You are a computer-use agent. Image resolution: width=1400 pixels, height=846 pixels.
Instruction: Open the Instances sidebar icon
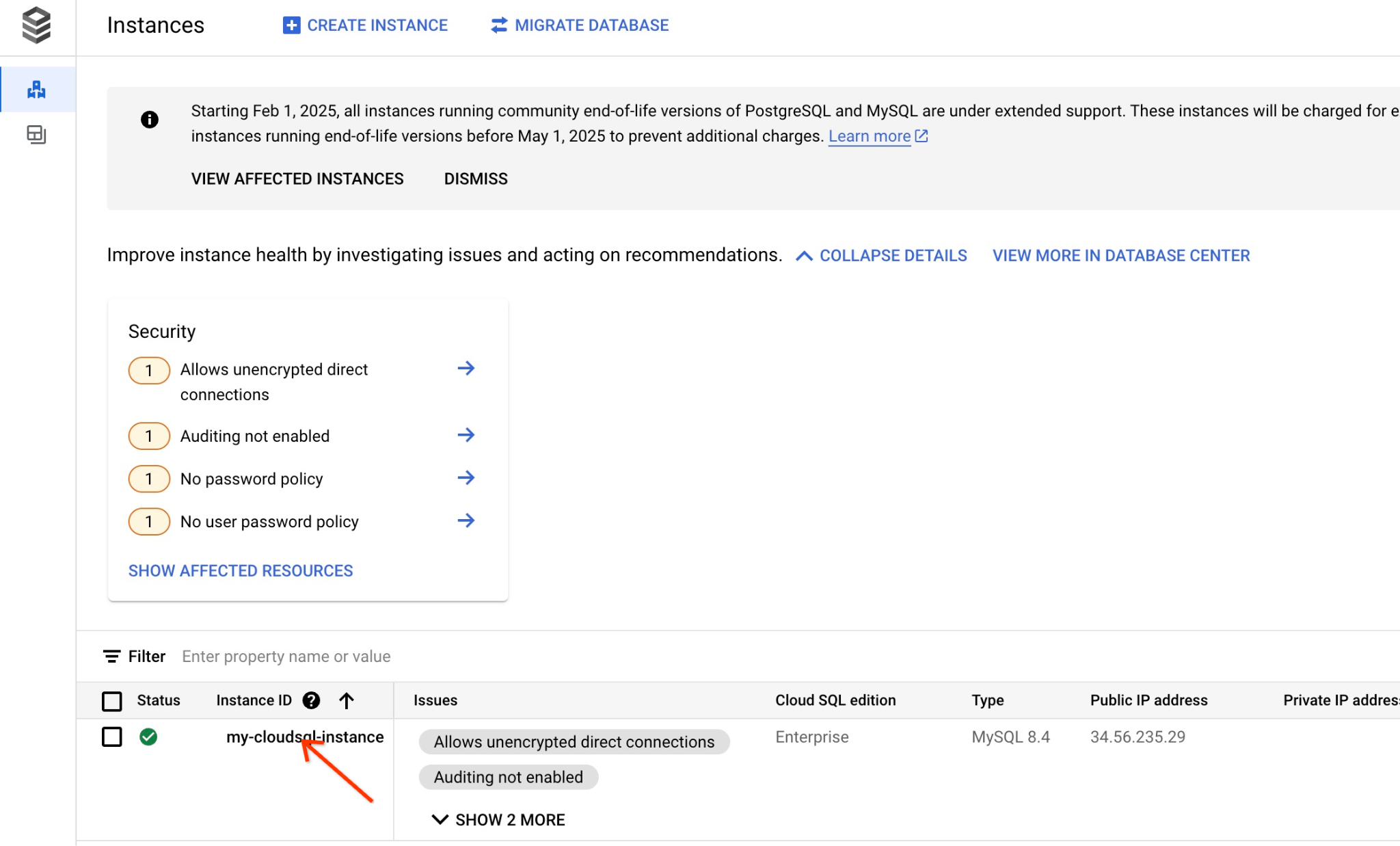[36, 90]
